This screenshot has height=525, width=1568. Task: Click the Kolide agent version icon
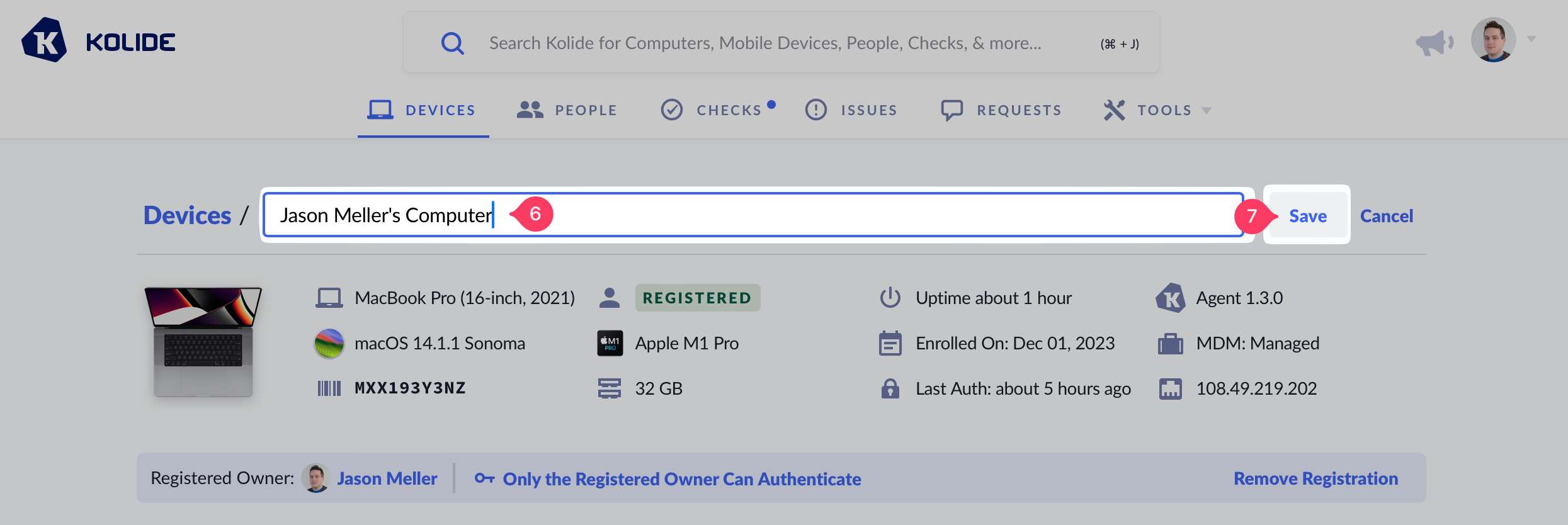pyautogui.click(x=1170, y=298)
